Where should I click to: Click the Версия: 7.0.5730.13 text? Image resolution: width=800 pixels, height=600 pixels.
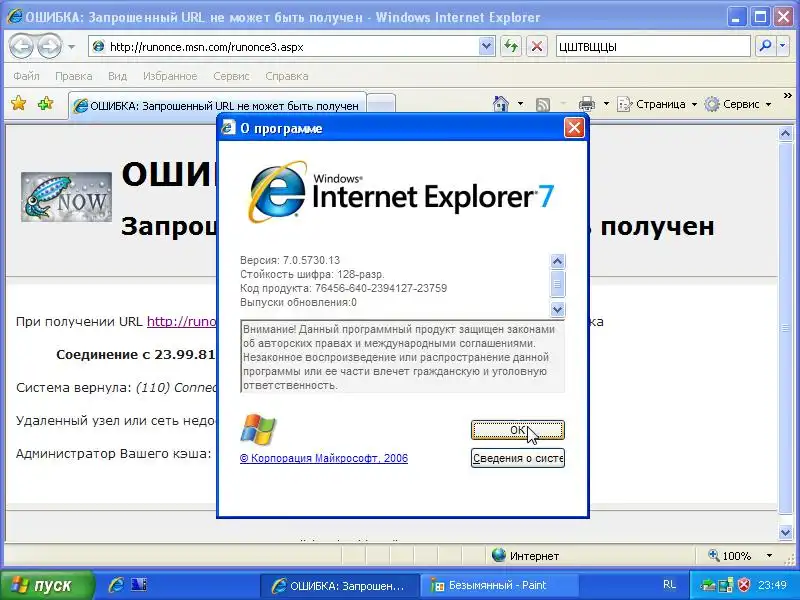click(x=290, y=260)
